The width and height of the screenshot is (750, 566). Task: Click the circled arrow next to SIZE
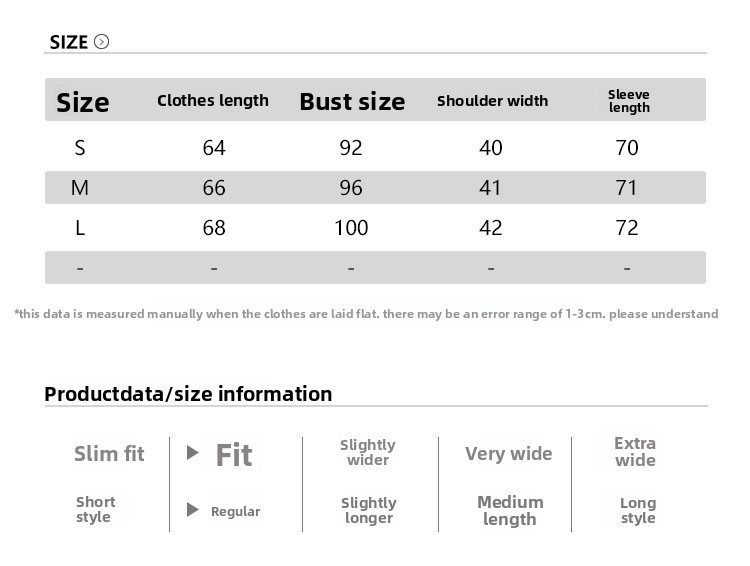click(101, 42)
